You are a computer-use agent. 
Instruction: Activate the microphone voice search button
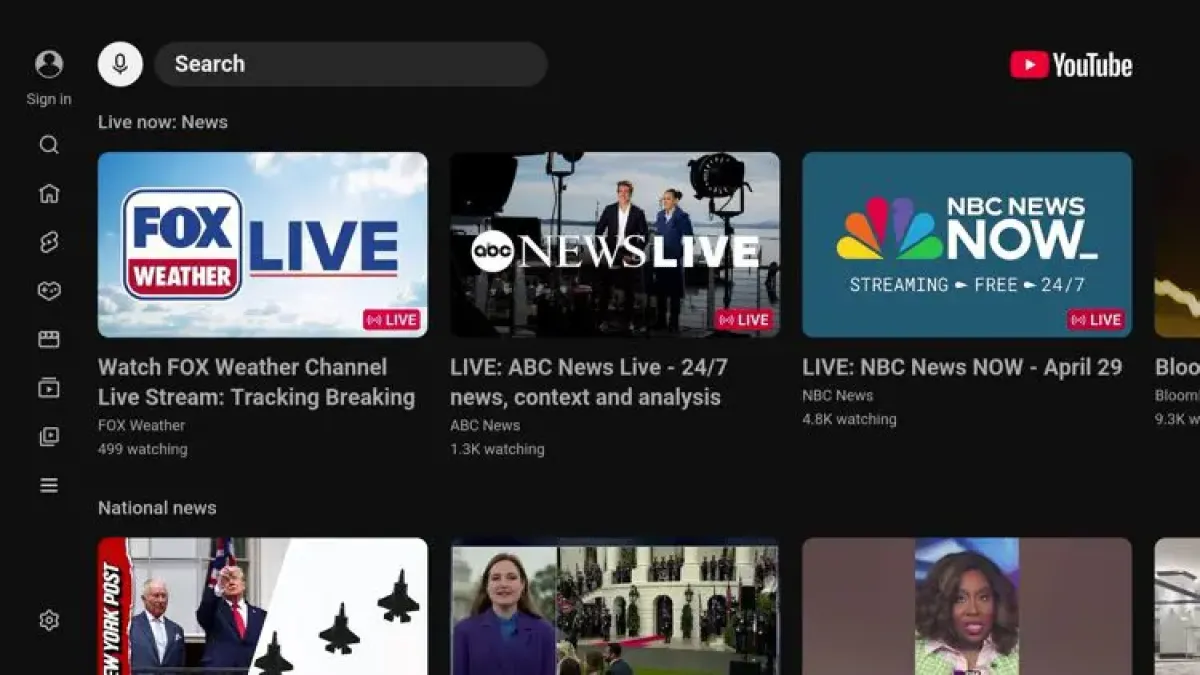click(120, 64)
